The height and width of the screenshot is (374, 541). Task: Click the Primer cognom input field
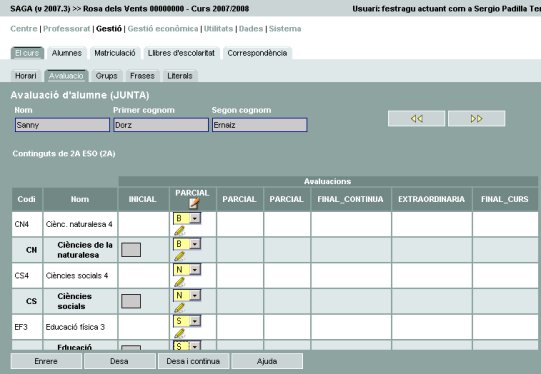pos(161,125)
